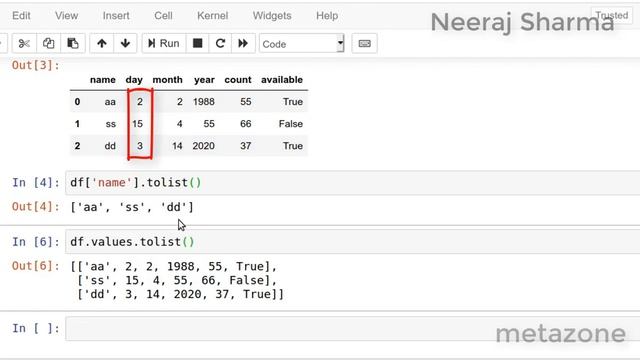
Task: Restart kernel and rerun all icon
Action: tap(243, 43)
